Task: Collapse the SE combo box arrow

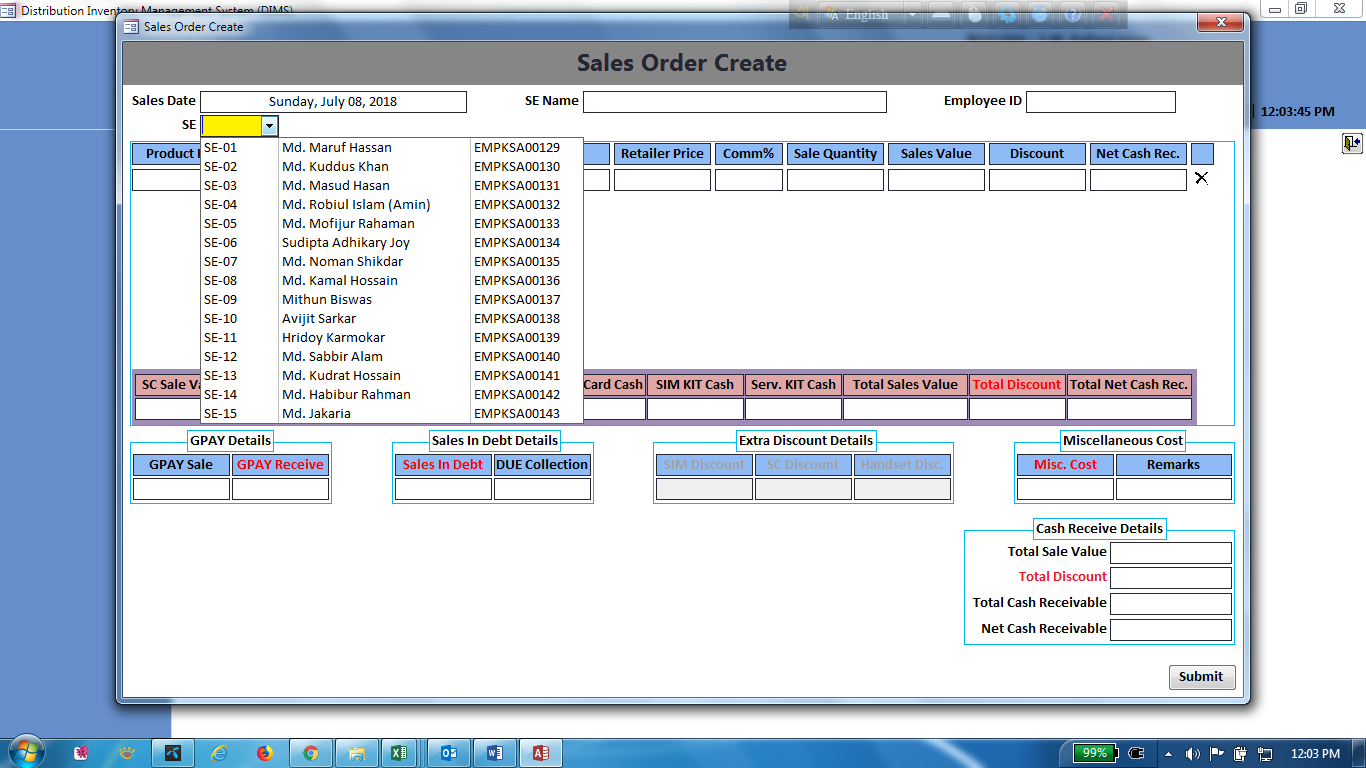Action: (269, 126)
